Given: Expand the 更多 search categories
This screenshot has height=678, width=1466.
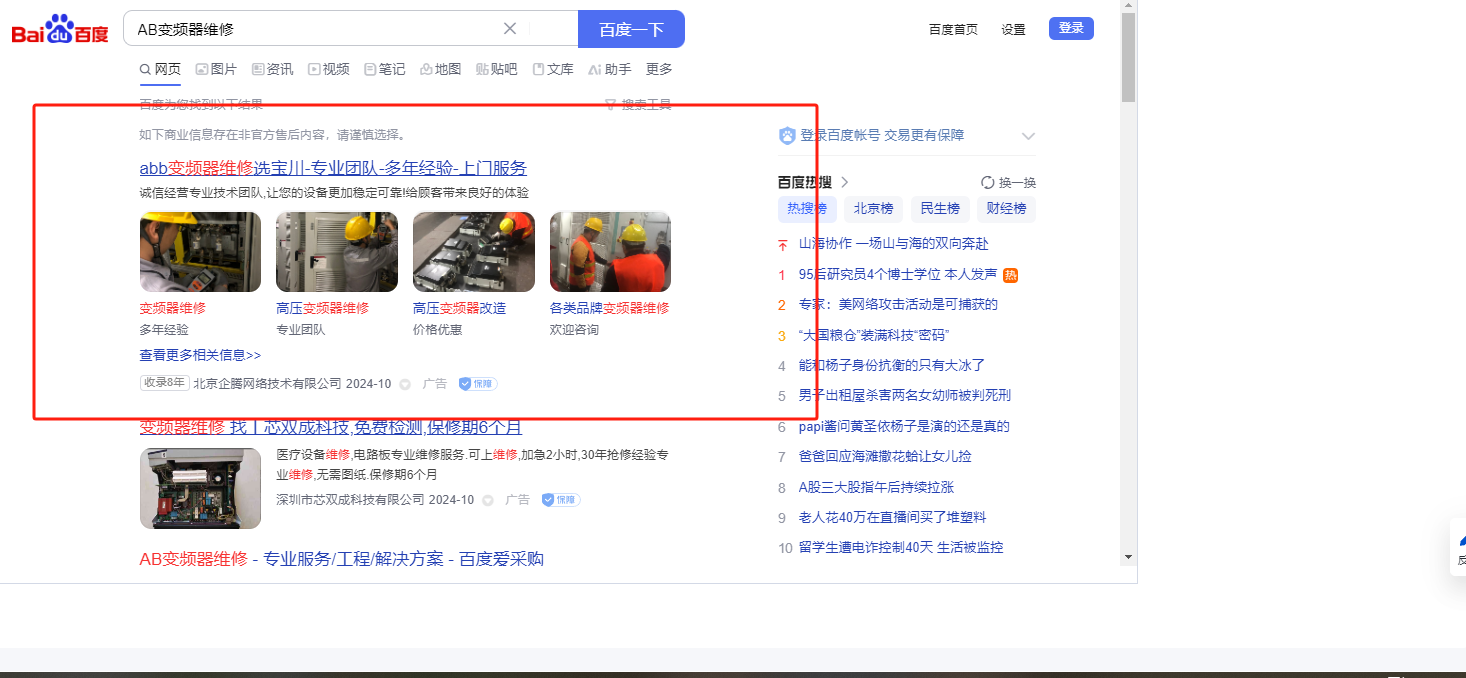Looking at the screenshot, I should (659, 69).
